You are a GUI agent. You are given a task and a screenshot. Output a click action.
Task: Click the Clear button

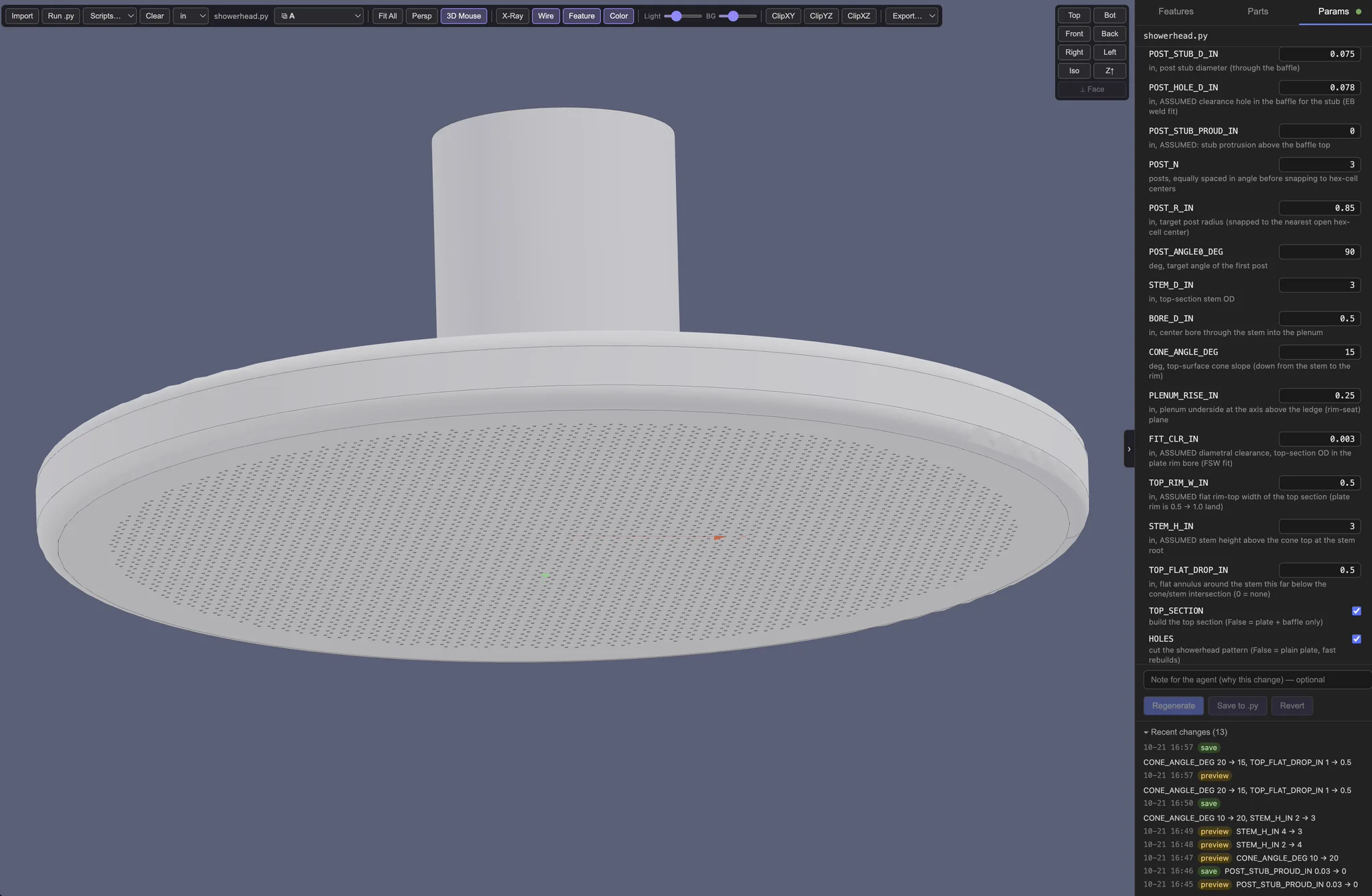click(155, 16)
